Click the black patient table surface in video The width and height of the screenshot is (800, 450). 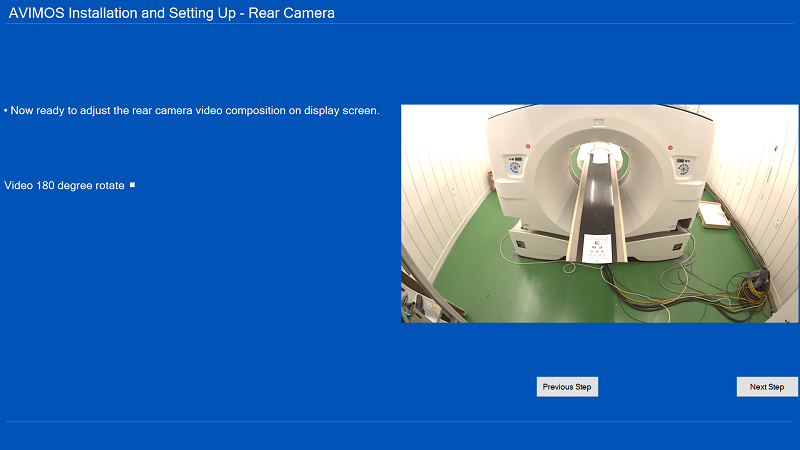click(599, 200)
